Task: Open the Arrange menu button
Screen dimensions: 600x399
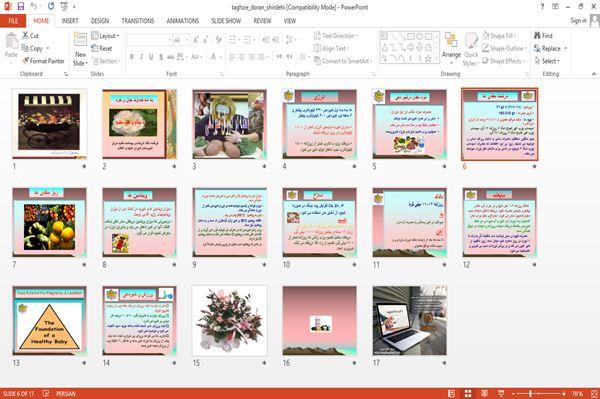Action: pyautogui.click(x=451, y=48)
